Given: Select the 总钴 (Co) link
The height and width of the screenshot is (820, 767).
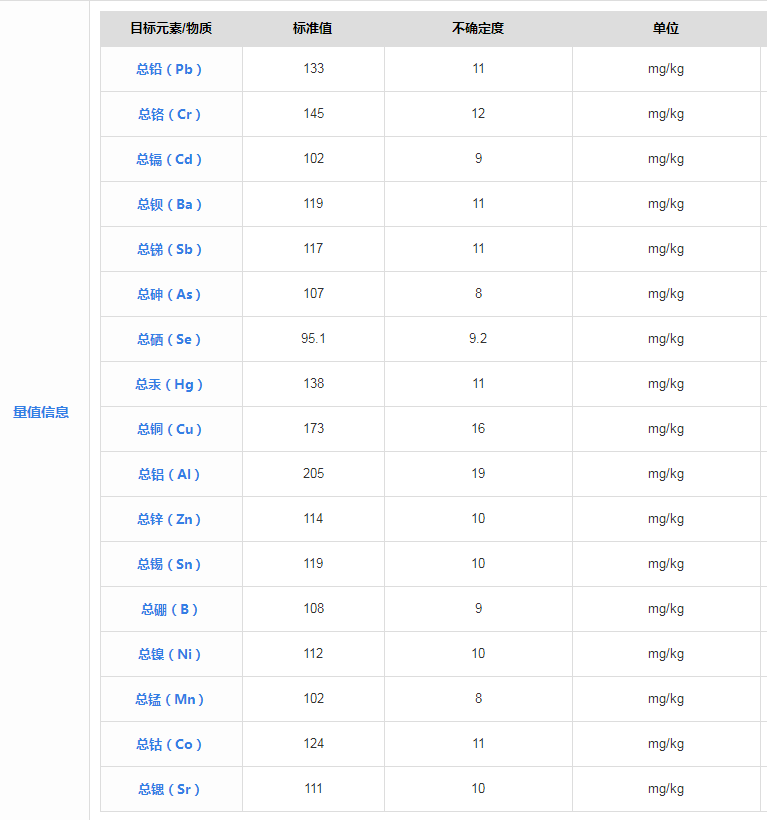Looking at the screenshot, I should [170, 744].
